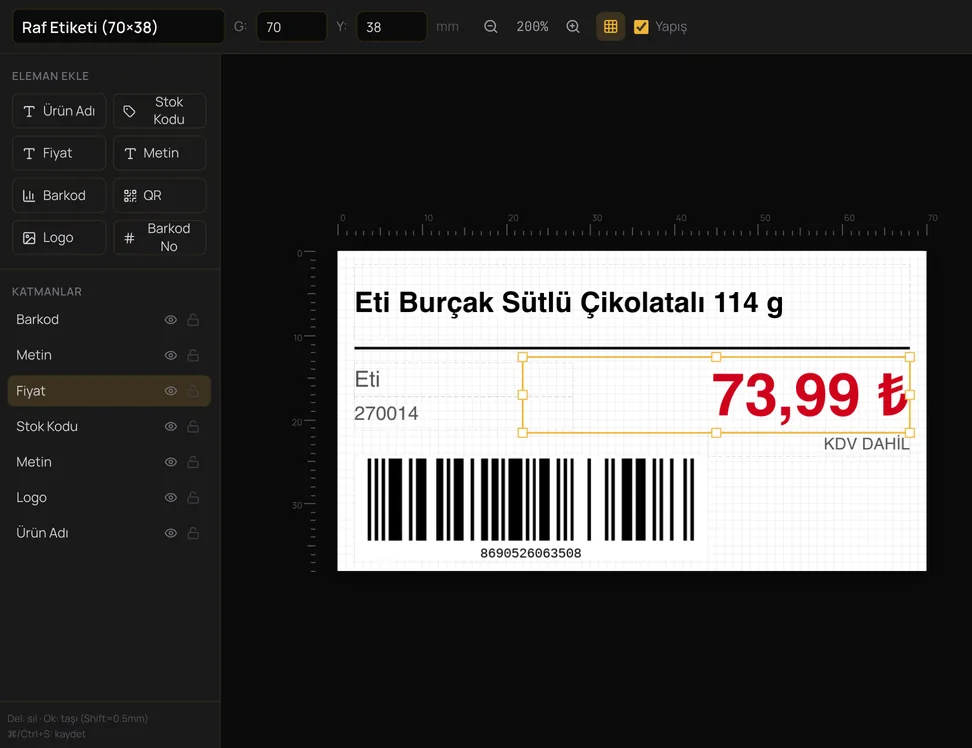This screenshot has height=748, width=972.
Task: Select the Eti brand text on label
Action: [367, 379]
